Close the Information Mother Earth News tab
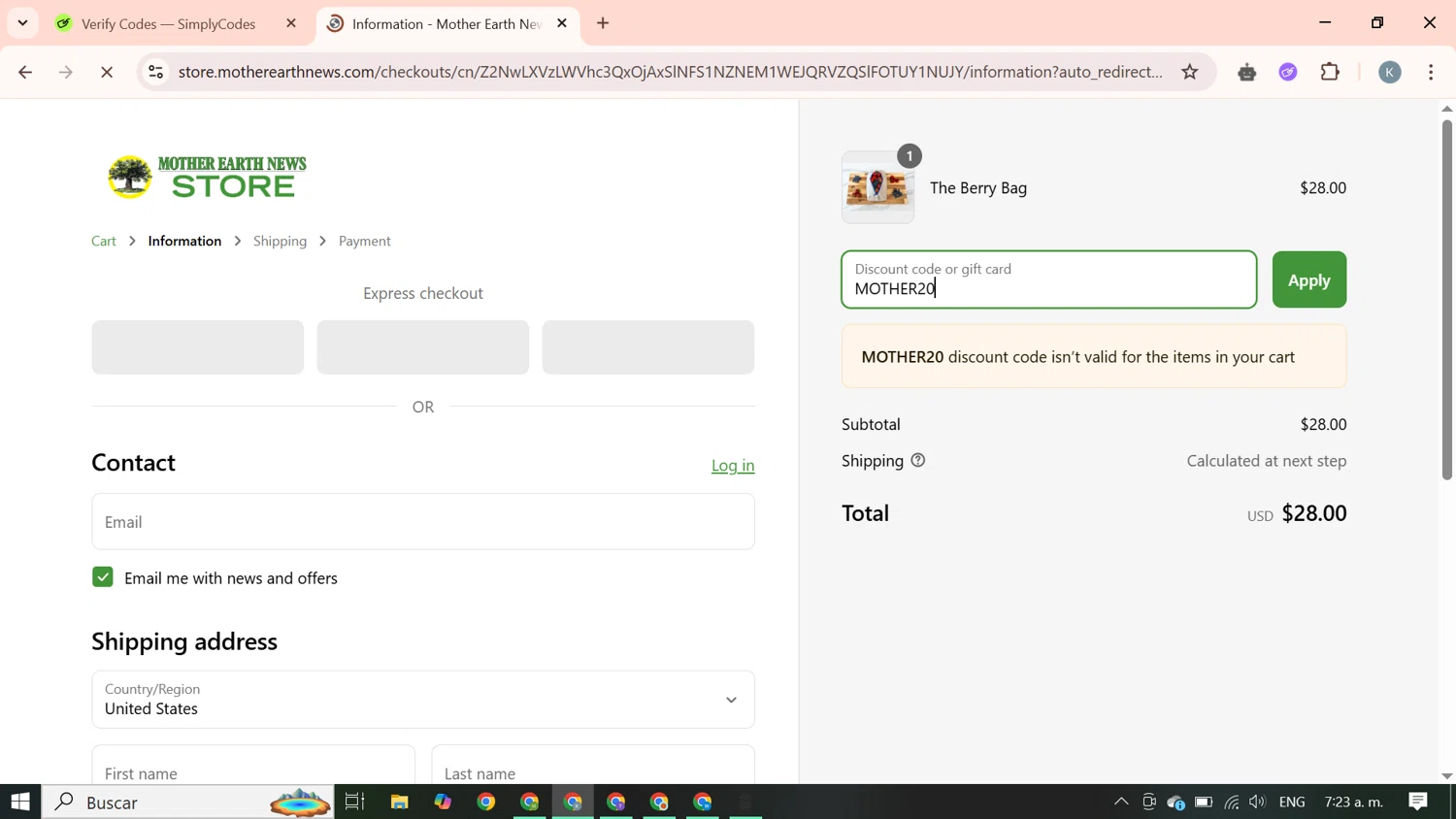Image resolution: width=1456 pixels, height=819 pixels. pyautogui.click(x=562, y=23)
